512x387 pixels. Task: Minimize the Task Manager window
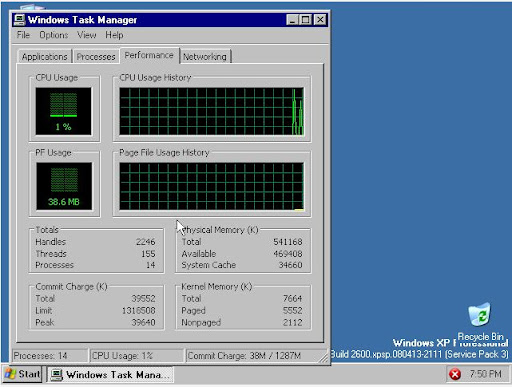292,20
